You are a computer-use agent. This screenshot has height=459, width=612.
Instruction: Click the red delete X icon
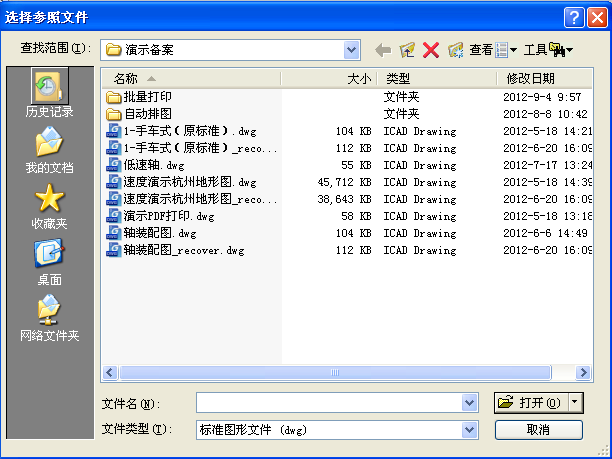pos(431,49)
